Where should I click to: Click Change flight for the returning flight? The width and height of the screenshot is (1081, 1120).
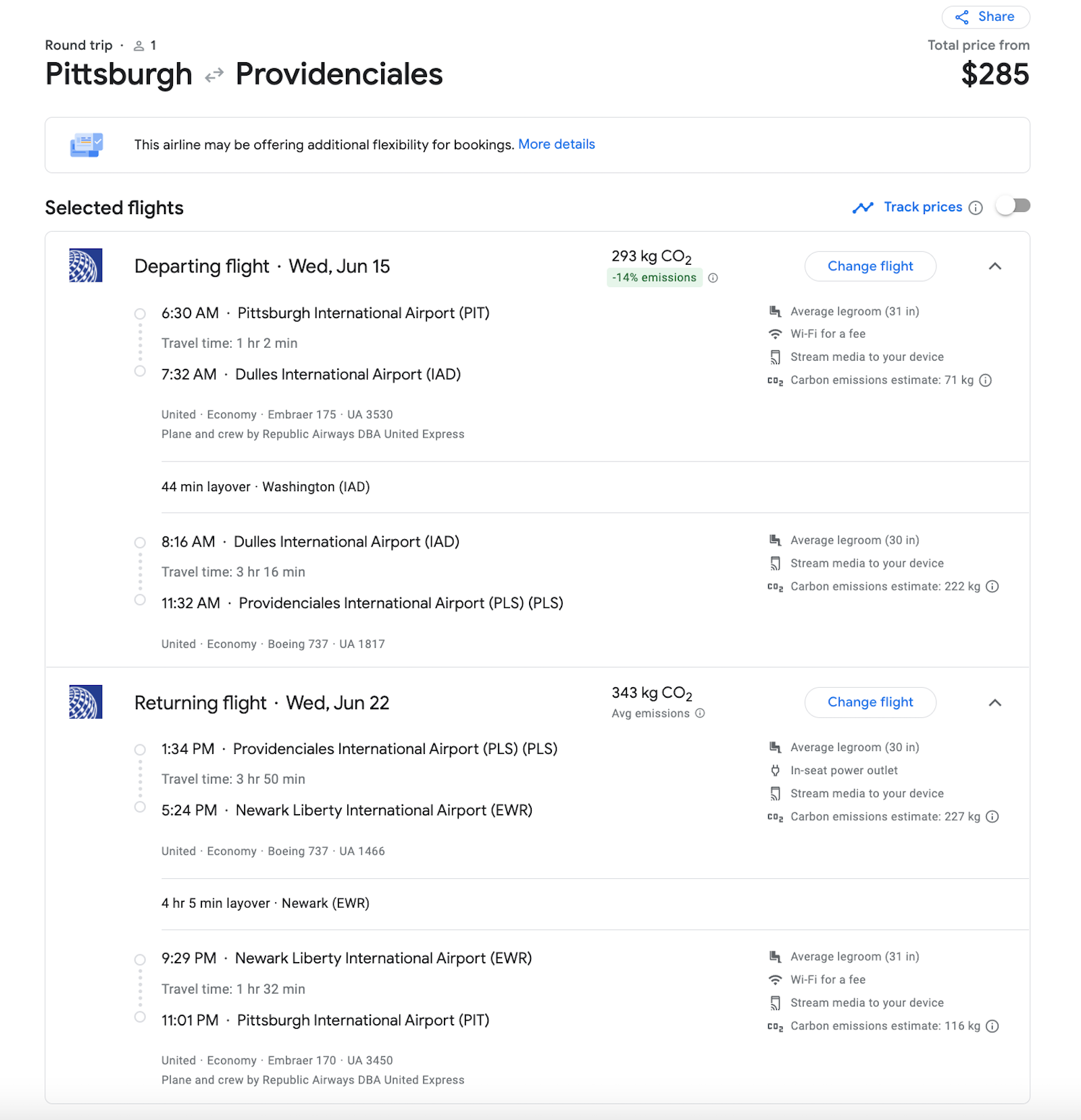[x=870, y=703]
